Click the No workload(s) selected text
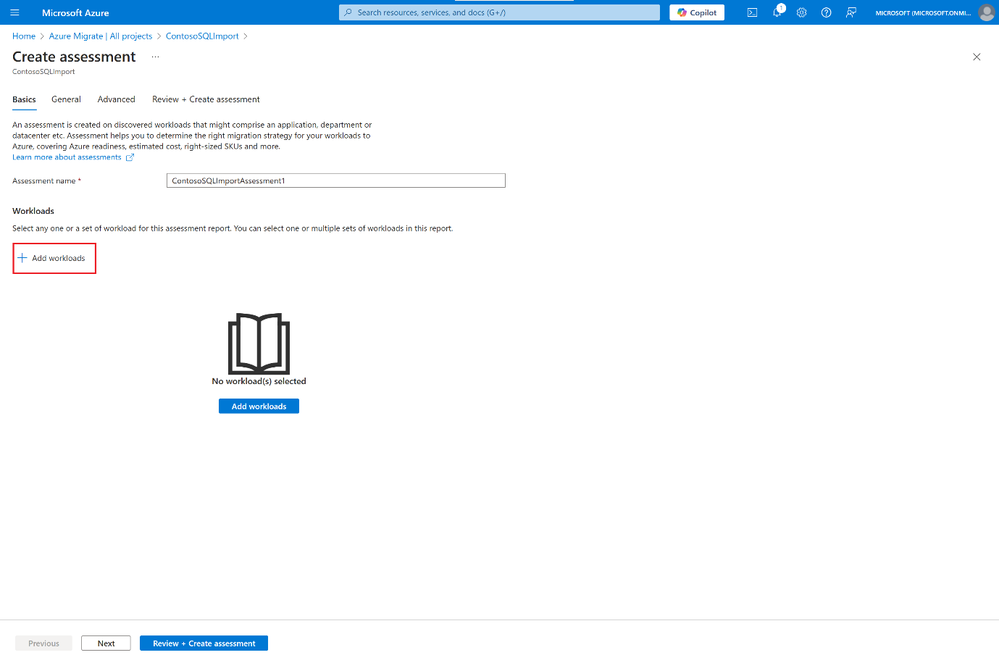The width and height of the screenshot is (999, 666). coord(259,381)
